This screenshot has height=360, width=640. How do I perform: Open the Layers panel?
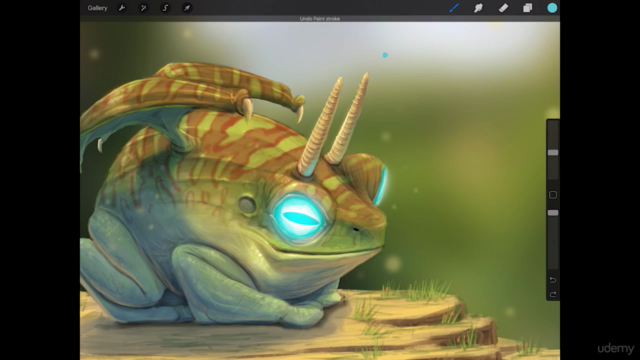point(527,8)
